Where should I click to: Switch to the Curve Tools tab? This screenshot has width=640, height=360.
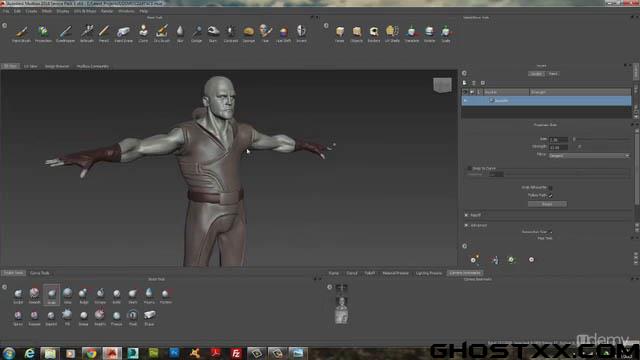click(40, 273)
